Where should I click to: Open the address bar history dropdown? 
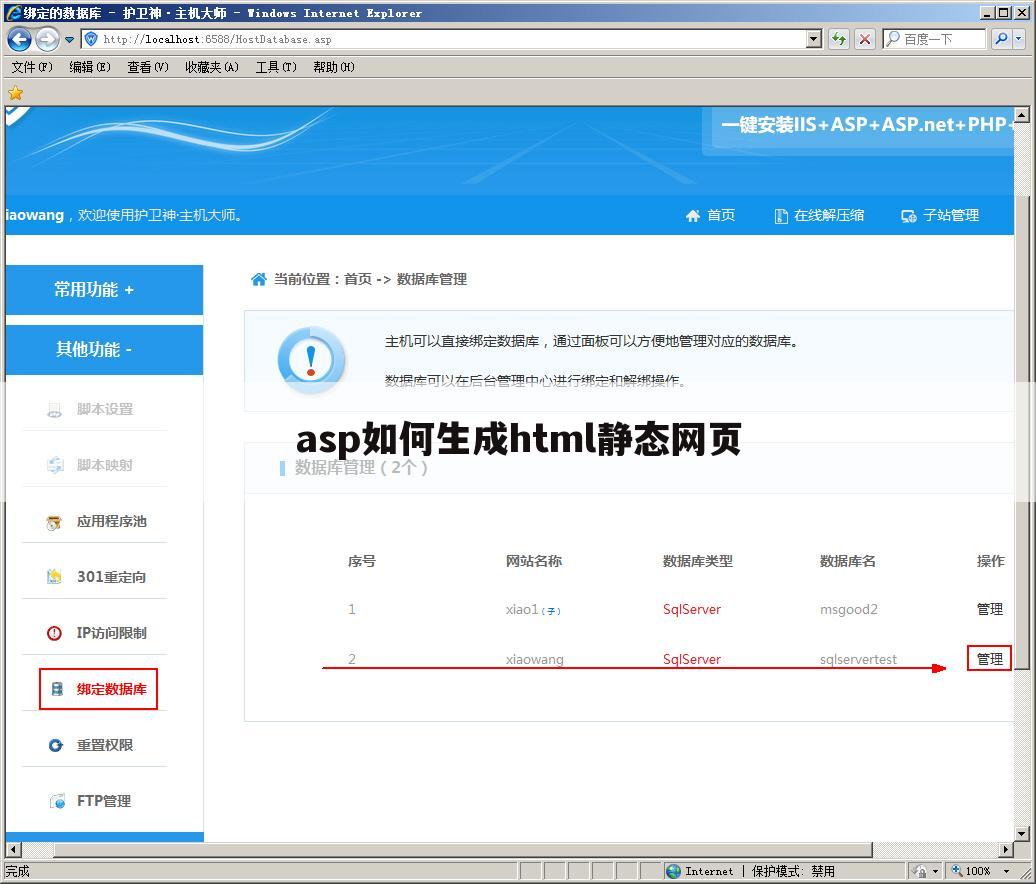click(814, 39)
